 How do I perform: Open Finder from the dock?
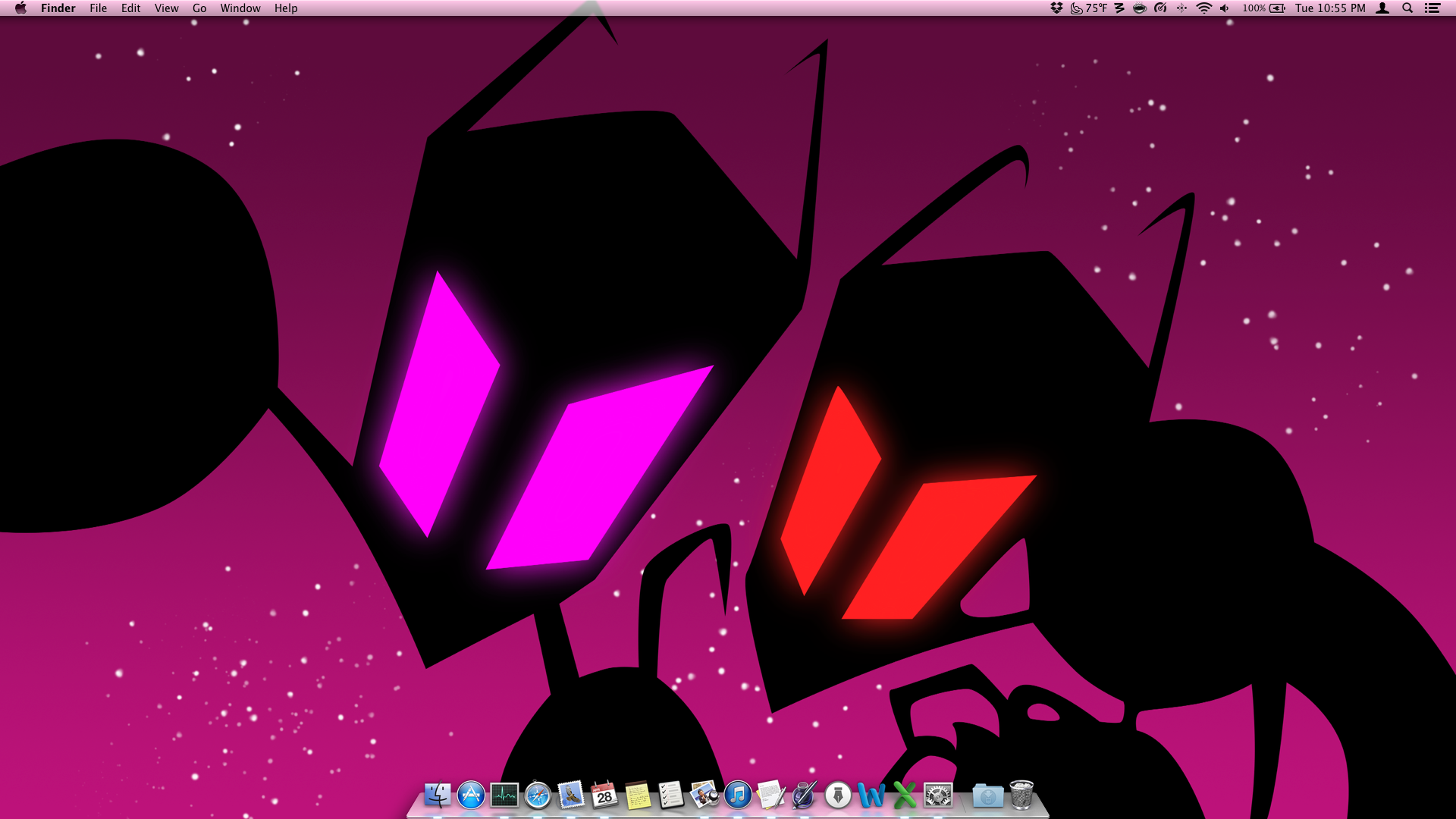coord(438,795)
